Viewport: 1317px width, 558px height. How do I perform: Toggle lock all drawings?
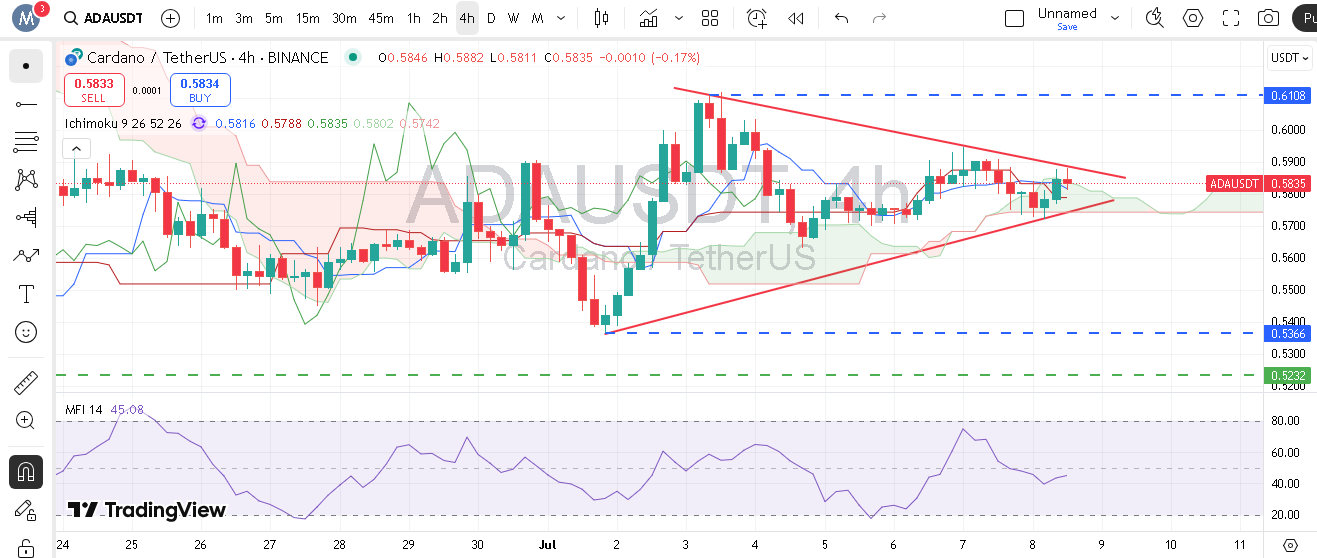tap(26, 547)
